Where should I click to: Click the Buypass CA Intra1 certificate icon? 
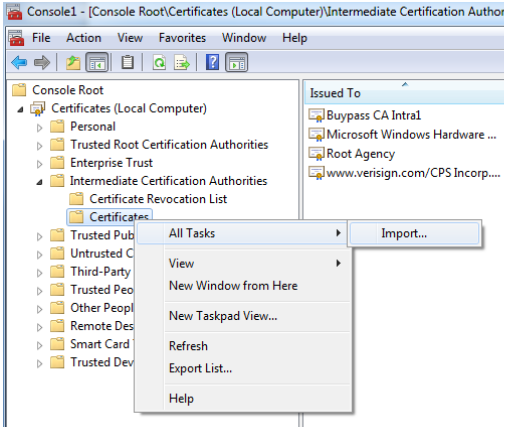[316, 115]
